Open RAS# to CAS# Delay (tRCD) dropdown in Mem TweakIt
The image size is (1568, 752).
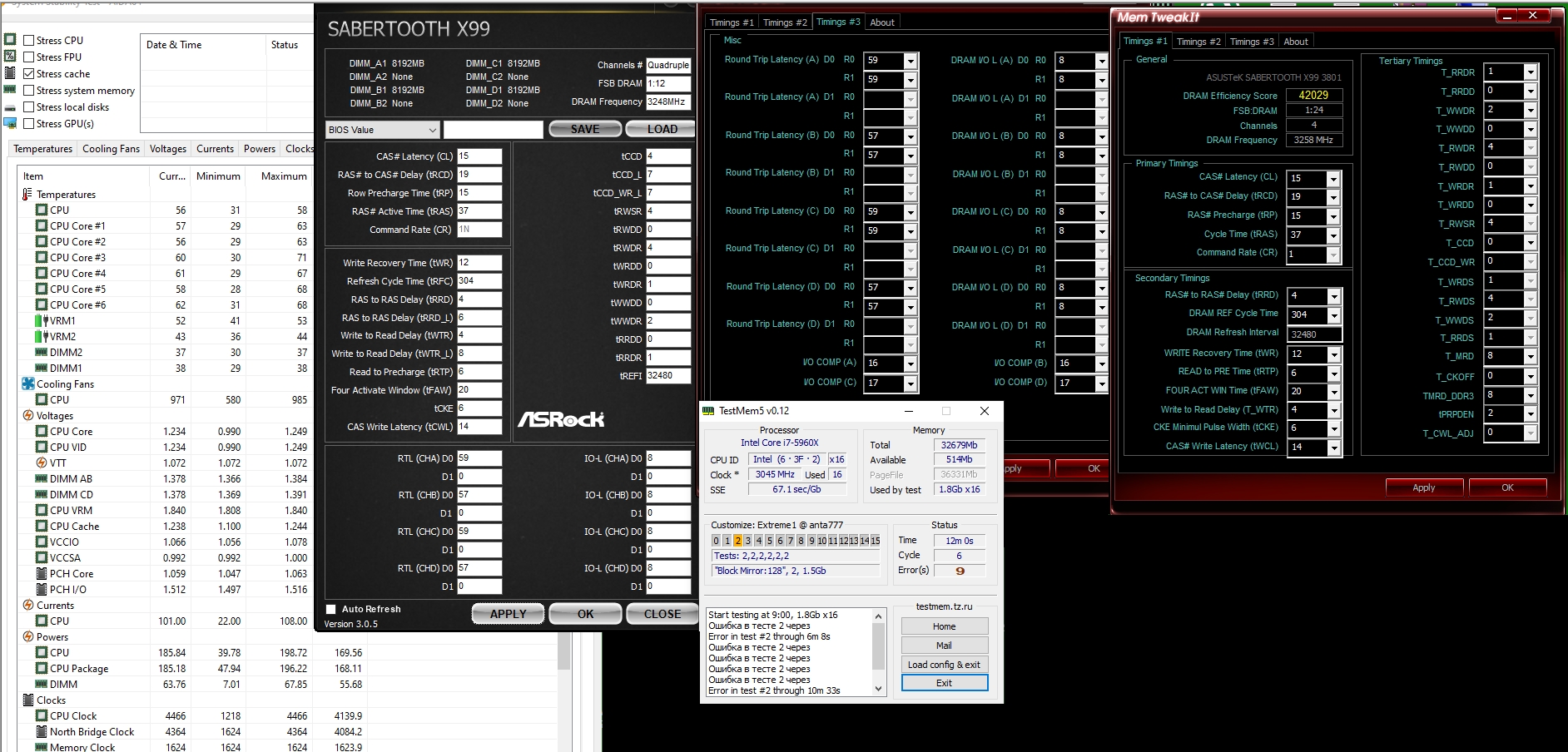pos(1333,197)
